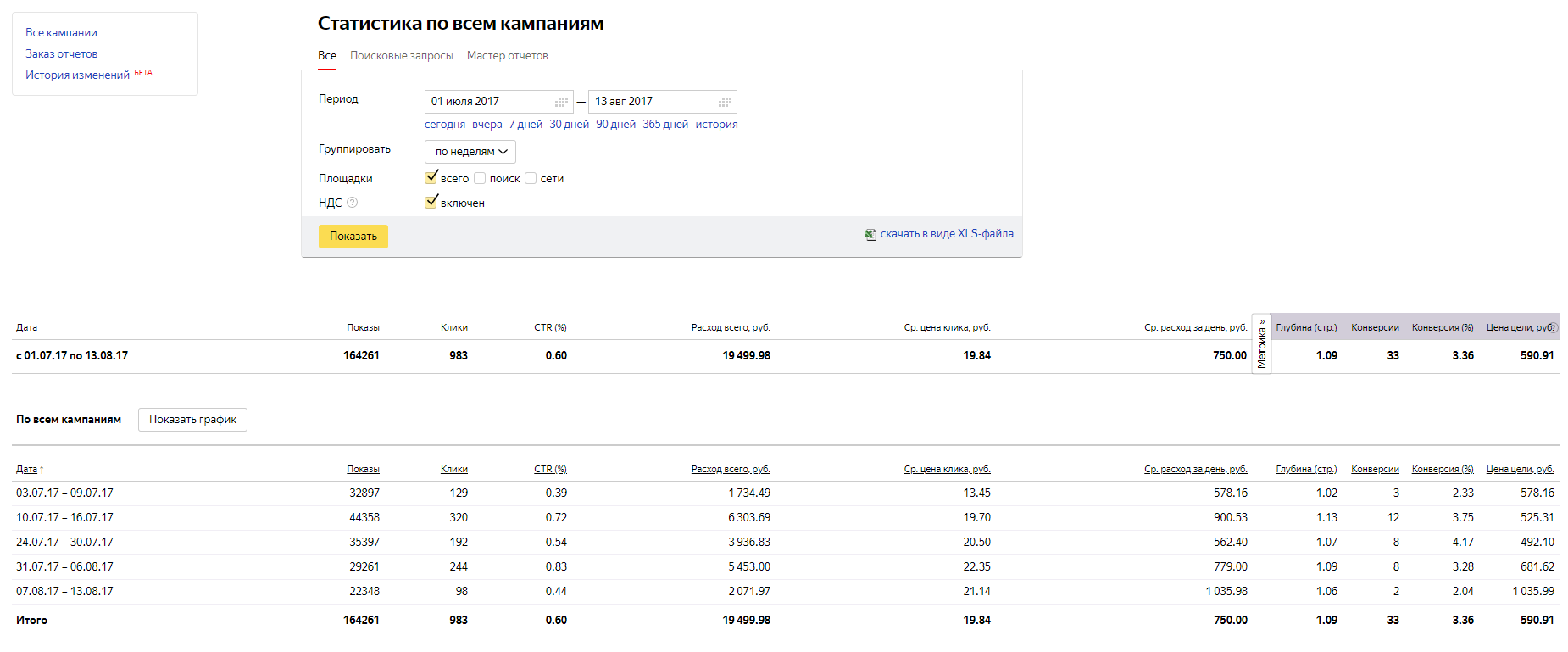Viewport: 1568px width, 652px height.
Task: Select the '30 дней' period shortcut
Action: pyautogui.click(x=569, y=125)
